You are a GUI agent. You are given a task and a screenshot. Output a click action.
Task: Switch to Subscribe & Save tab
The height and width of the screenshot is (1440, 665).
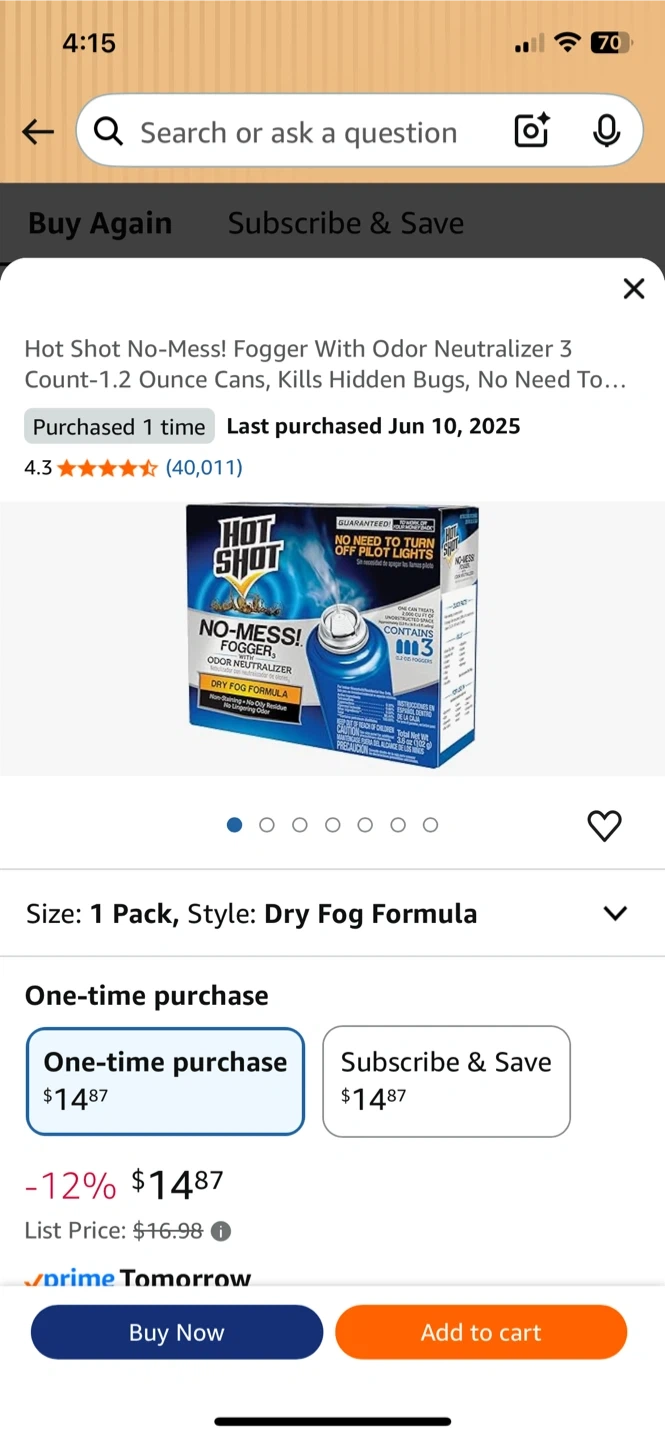pos(345,223)
